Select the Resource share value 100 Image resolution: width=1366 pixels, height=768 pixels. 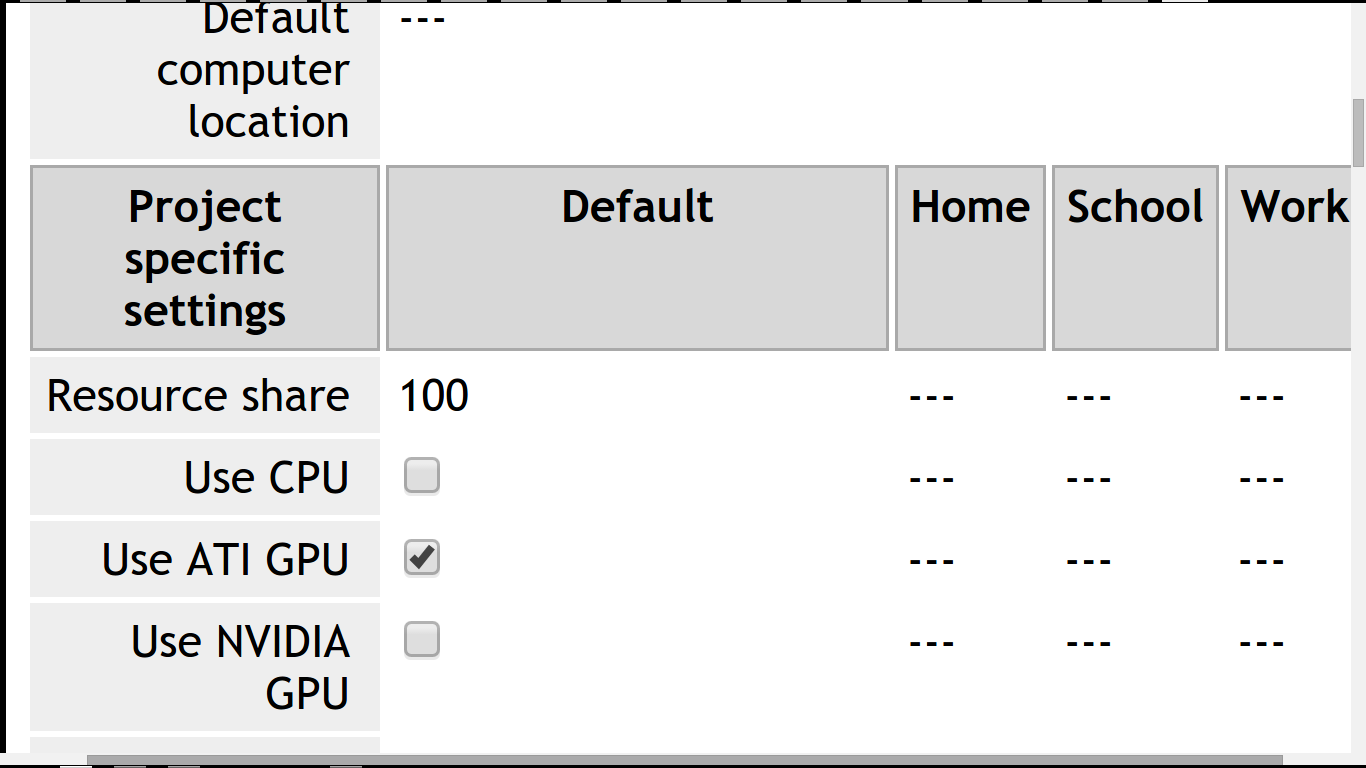(x=433, y=395)
